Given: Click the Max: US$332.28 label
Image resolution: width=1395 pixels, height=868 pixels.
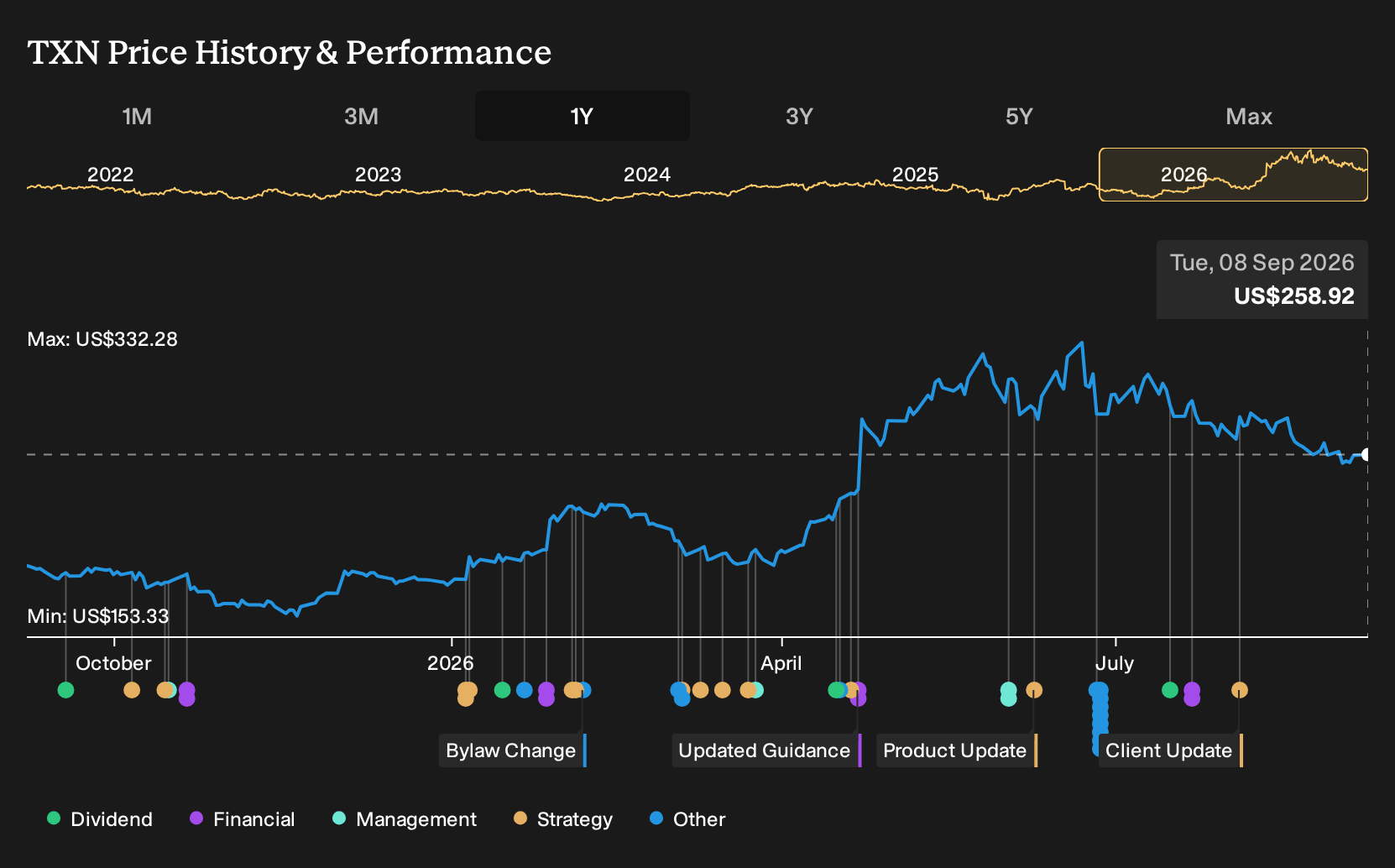Looking at the screenshot, I should coord(102,339).
